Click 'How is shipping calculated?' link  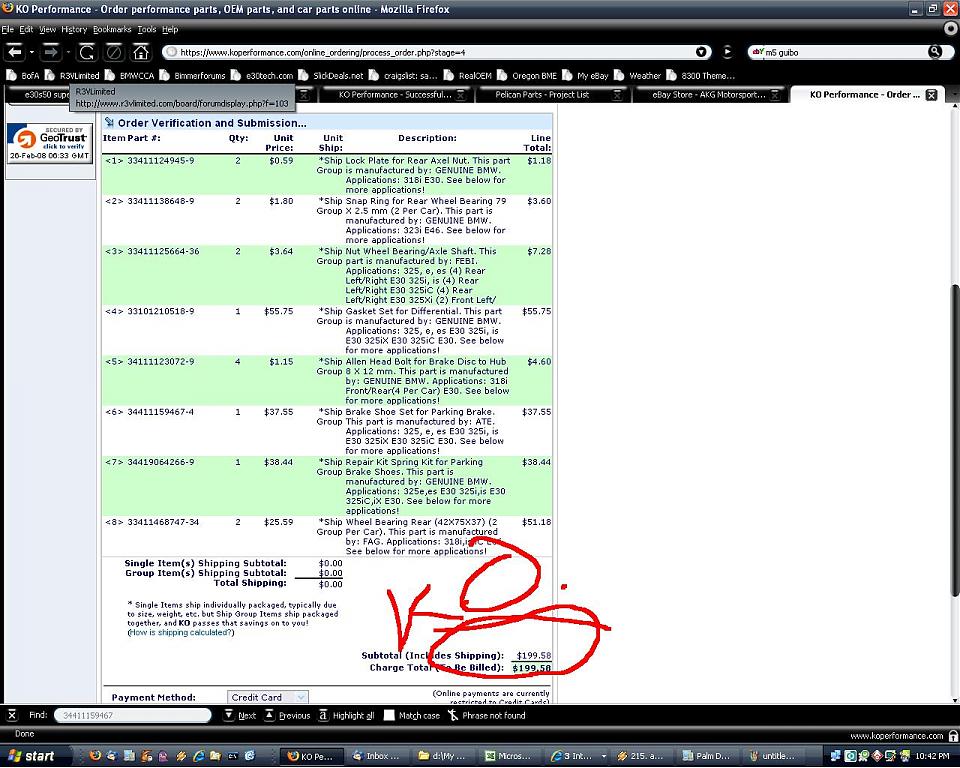click(181, 632)
